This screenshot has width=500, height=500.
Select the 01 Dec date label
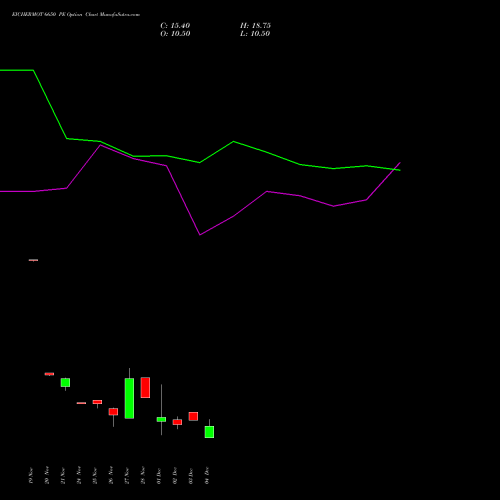tap(159, 475)
